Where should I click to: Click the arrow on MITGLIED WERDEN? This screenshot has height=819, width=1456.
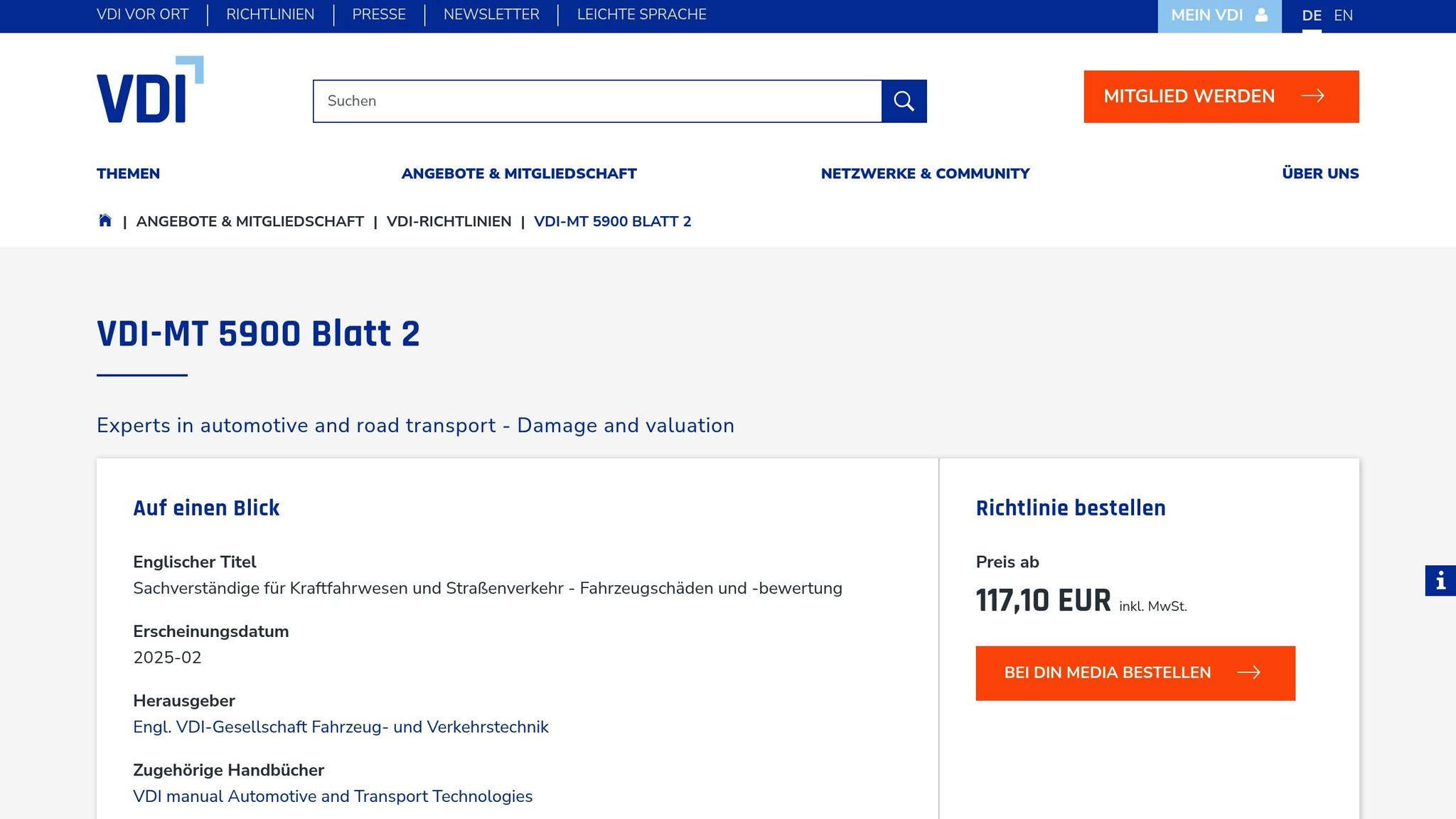pyautogui.click(x=1312, y=96)
